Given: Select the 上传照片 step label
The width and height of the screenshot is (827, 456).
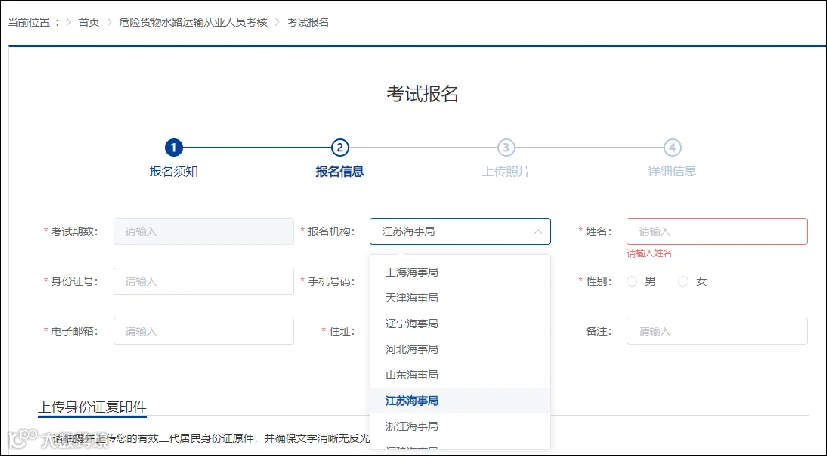Looking at the screenshot, I should click(506, 171).
